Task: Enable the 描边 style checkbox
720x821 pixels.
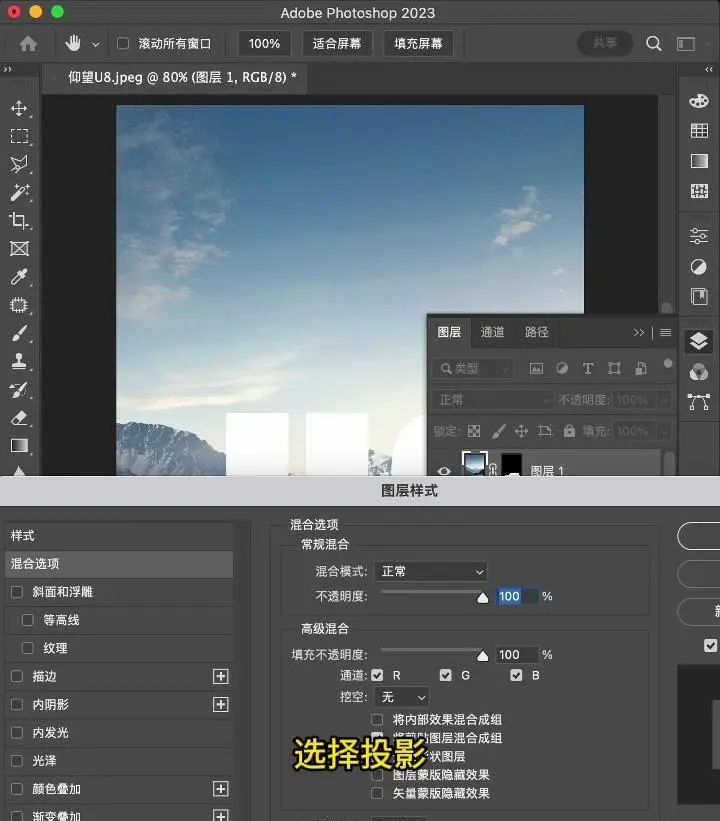Action: (17, 676)
